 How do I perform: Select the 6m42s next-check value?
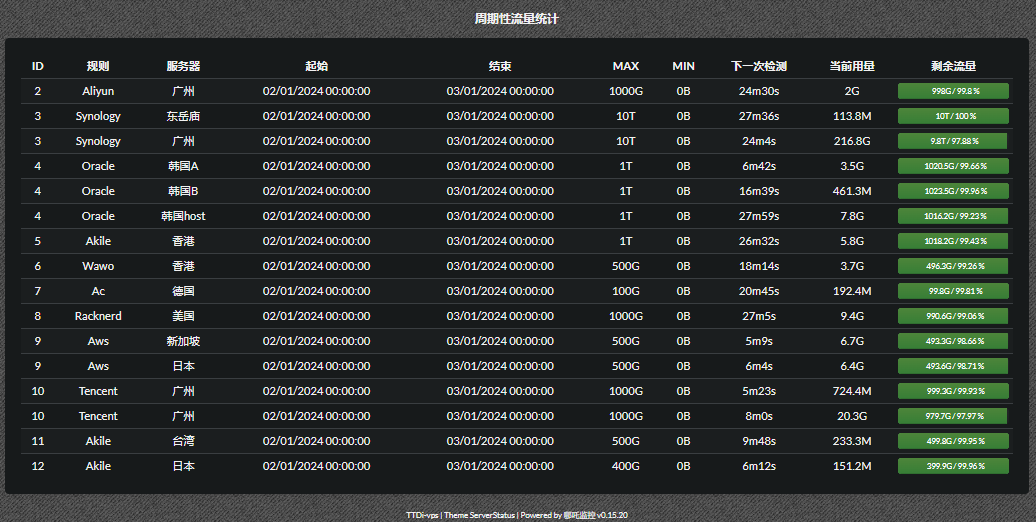point(758,167)
